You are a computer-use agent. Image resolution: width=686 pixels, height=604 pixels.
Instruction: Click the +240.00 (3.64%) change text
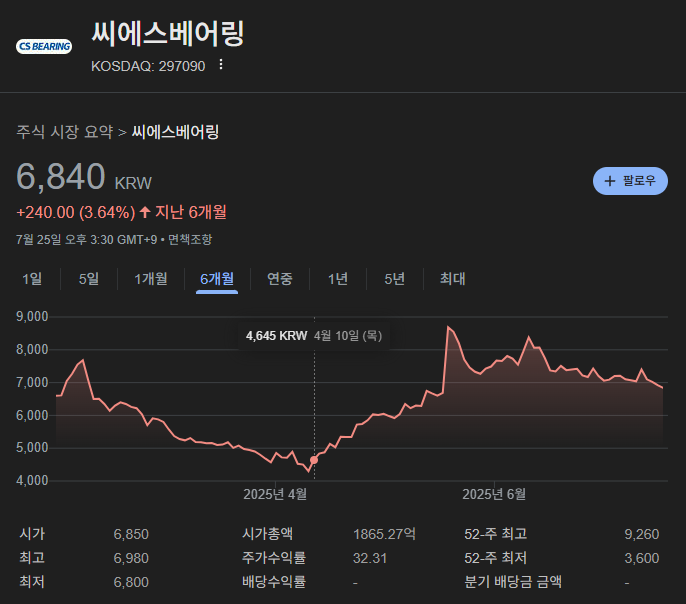click(76, 213)
